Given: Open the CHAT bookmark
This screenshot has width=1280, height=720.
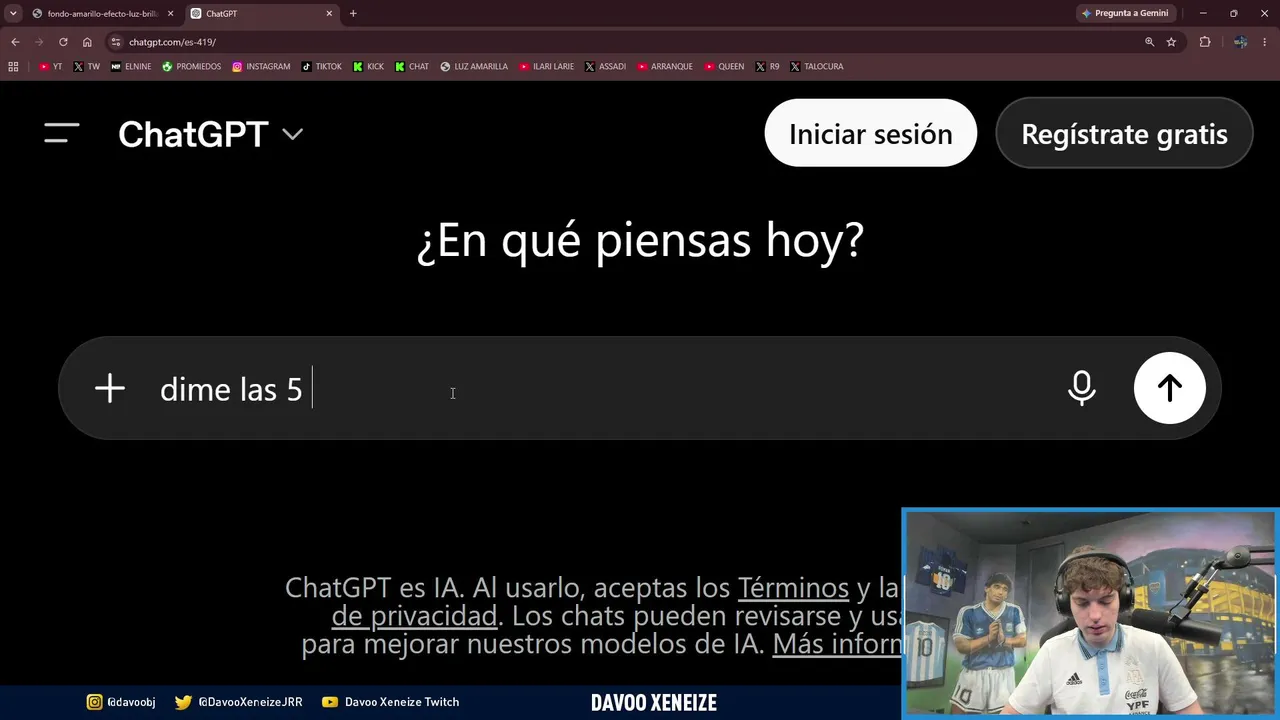Looking at the screenshot, I should coord(412,67).
